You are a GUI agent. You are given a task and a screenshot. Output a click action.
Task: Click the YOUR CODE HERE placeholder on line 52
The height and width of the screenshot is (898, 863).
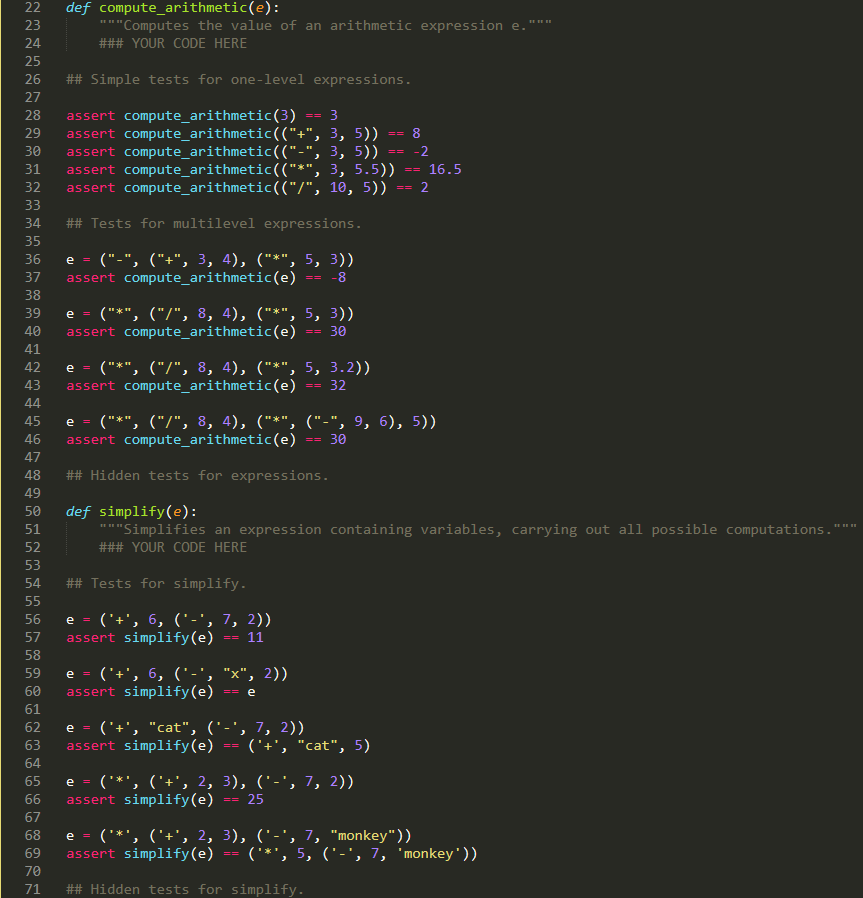(x=175, y=547)
